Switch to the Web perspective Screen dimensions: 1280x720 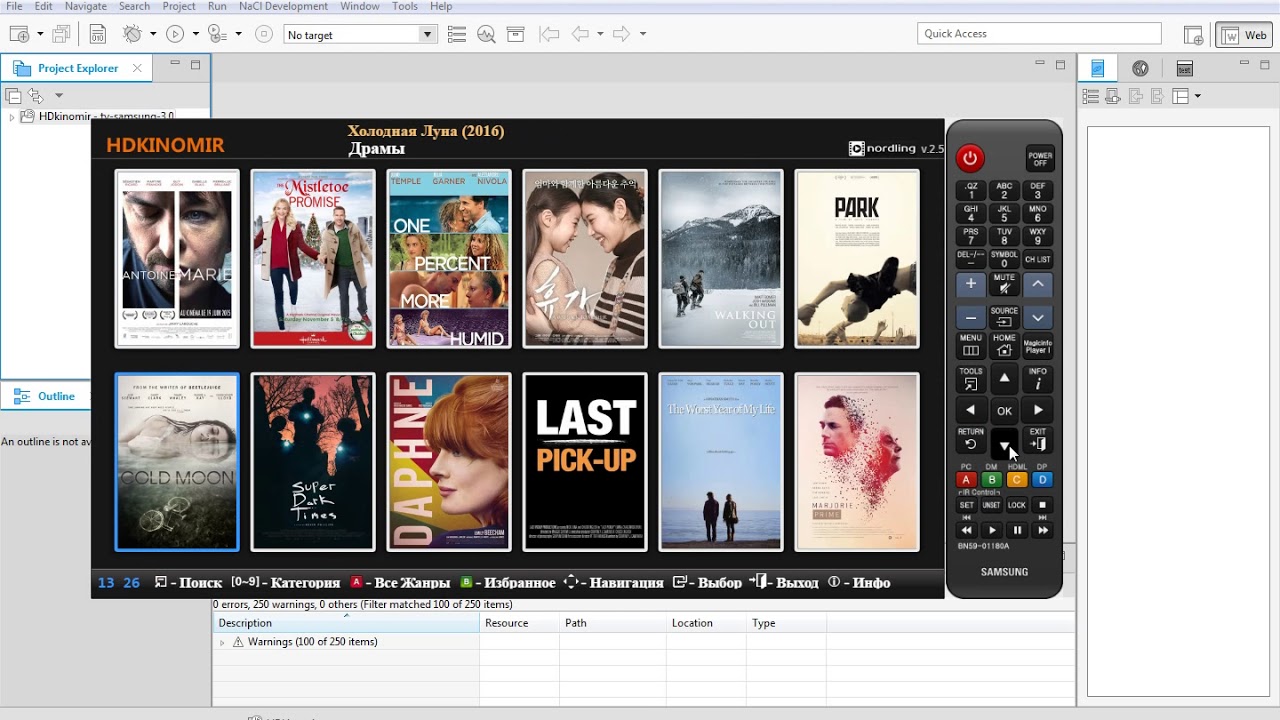(1244, 35)
